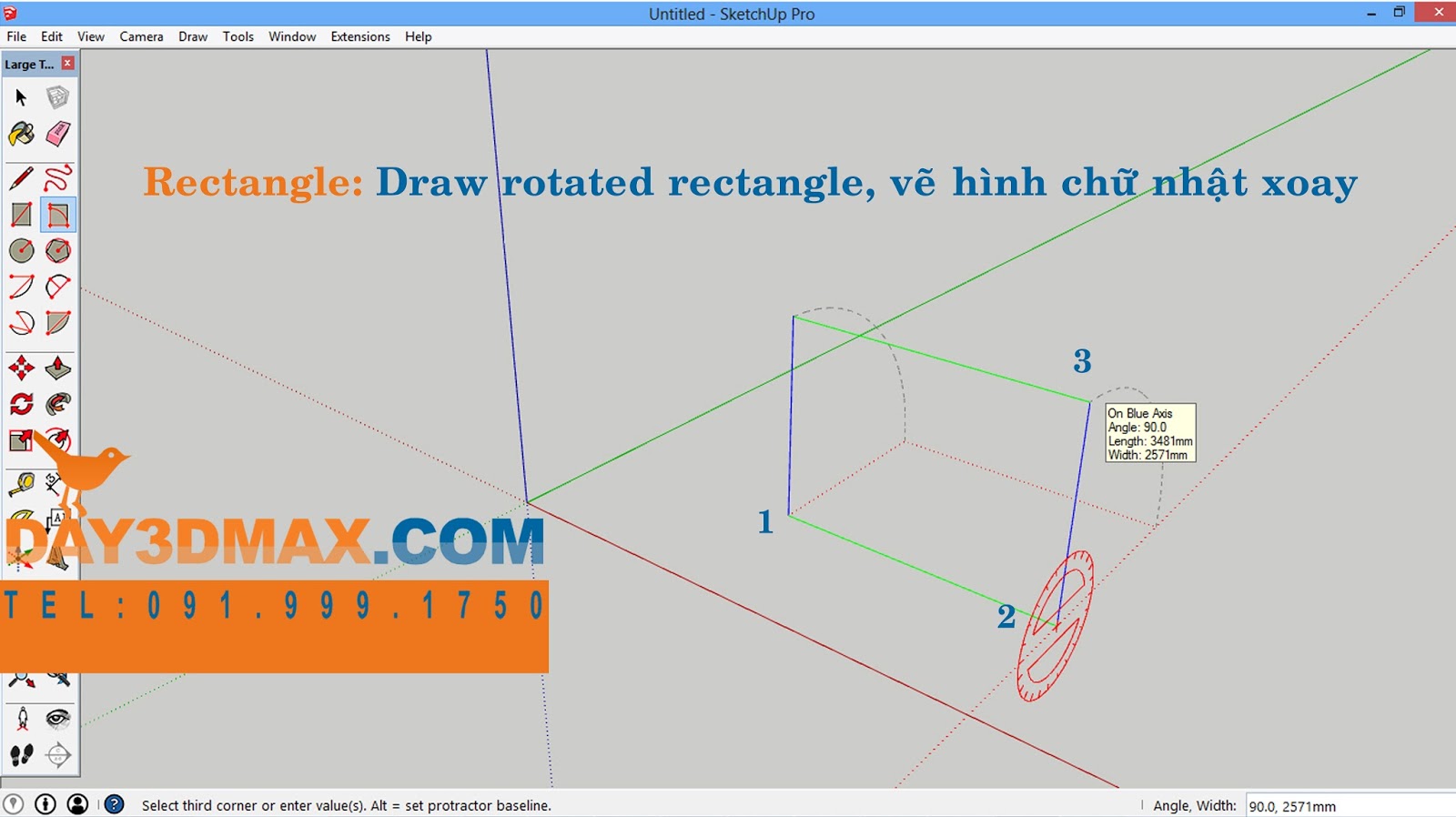Pick the Follow Me tool
This screenshot has height=817, width=1456.
point(58,404)
